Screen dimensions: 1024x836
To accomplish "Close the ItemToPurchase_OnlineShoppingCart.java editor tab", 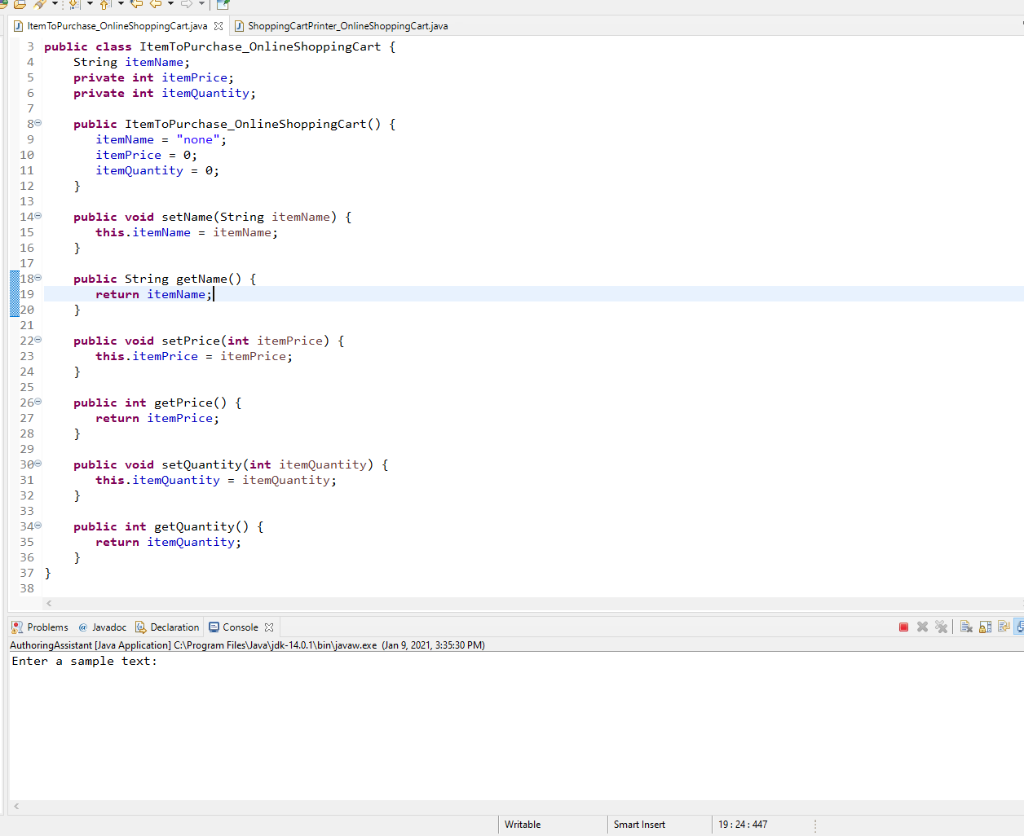I will pos(218,26).
